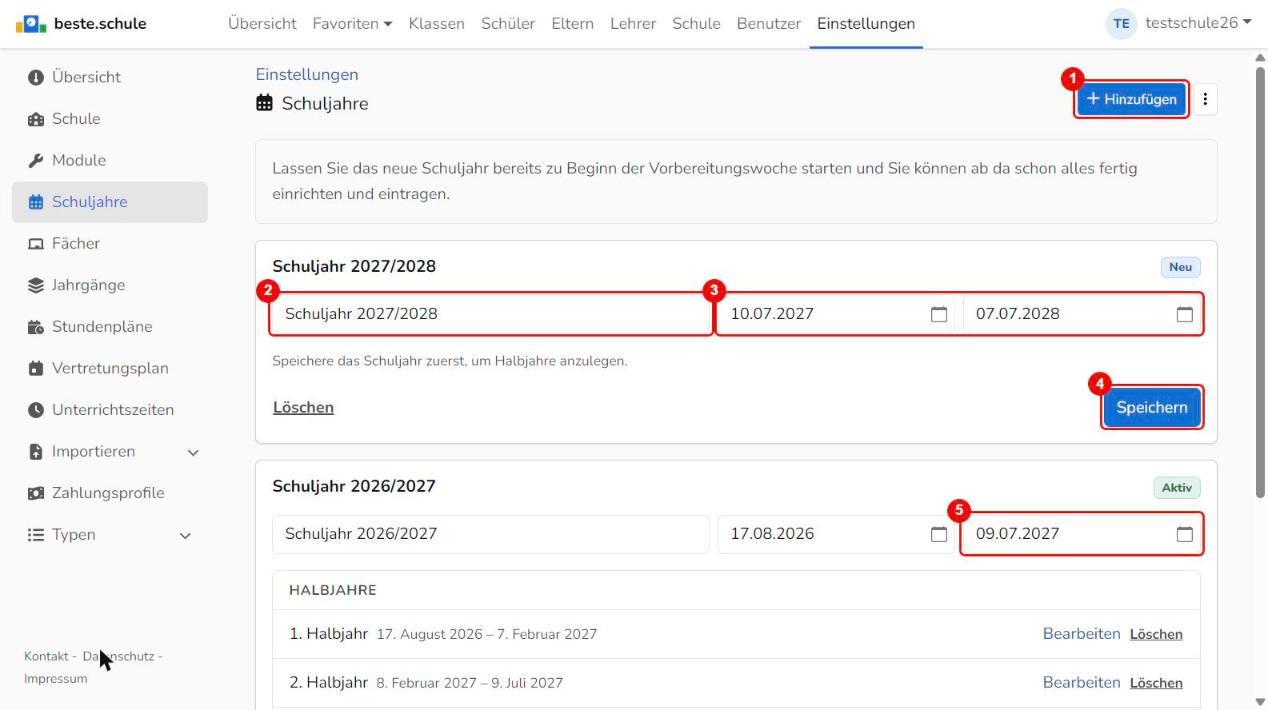
Task: Click Löschen for 1. Halbjahr
Action: point(1156,634)
